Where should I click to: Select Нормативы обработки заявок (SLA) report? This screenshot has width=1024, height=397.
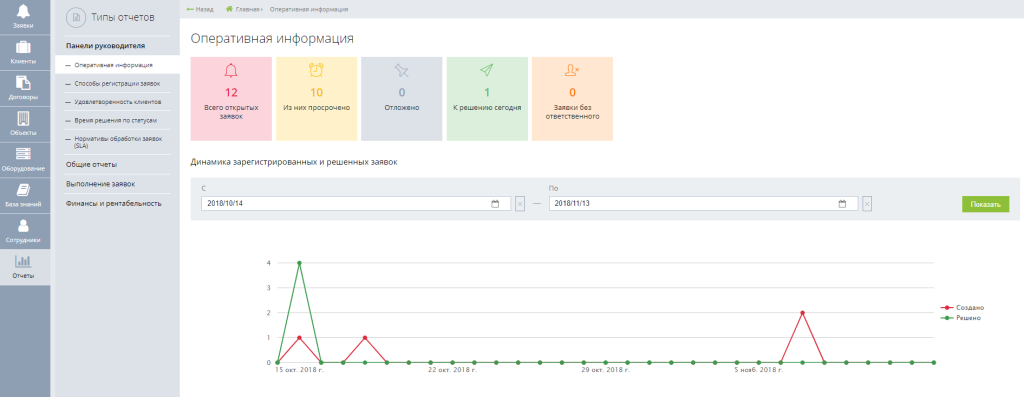(118, 142)
